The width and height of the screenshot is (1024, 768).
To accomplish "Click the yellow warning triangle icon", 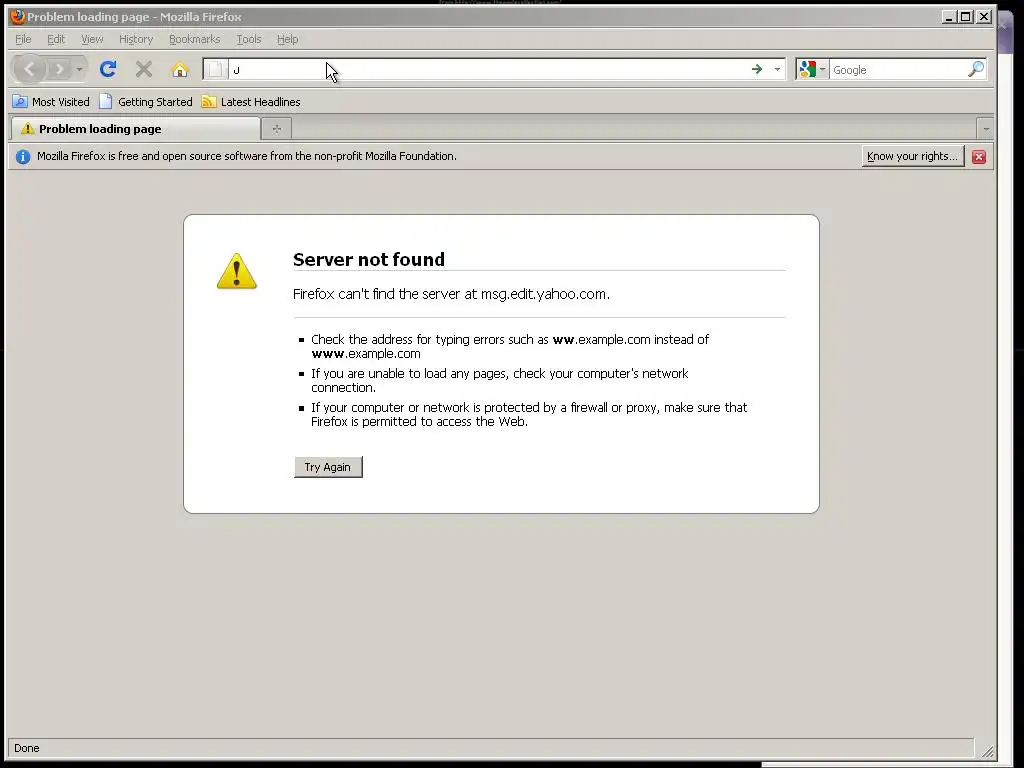I will (237, 271).
